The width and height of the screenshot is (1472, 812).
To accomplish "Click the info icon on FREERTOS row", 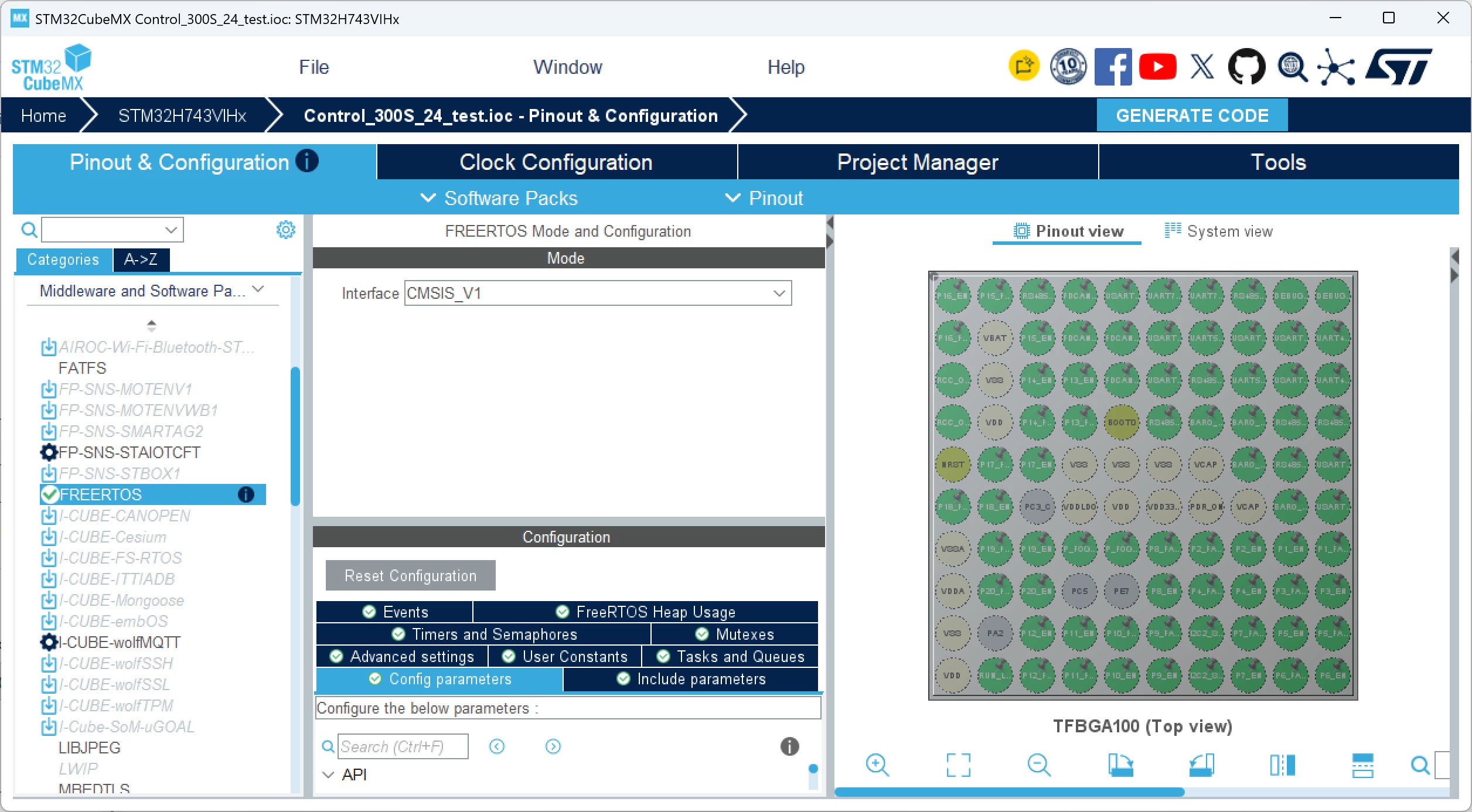I will [x=246, y=495].
